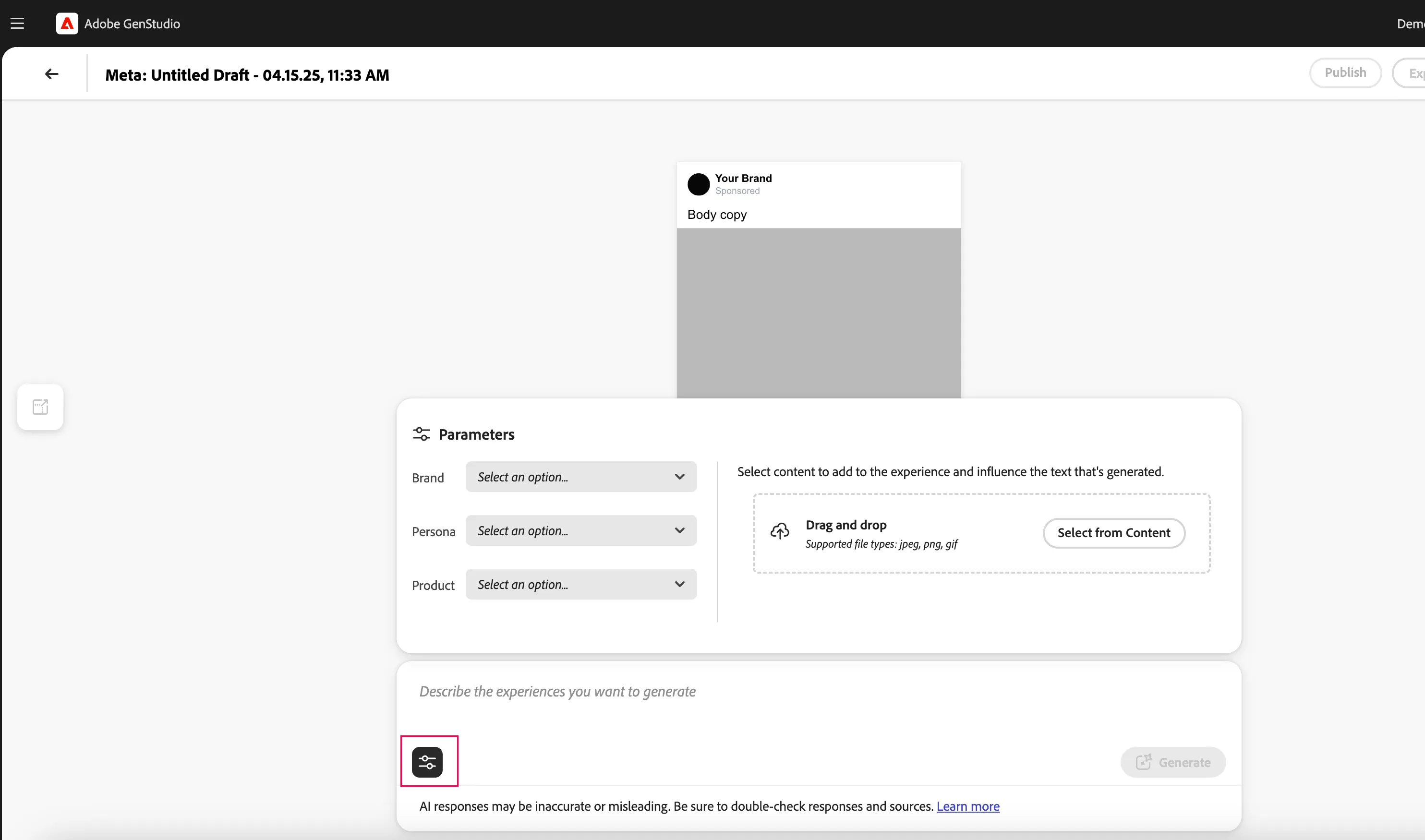Focus the describe experiences prompt field
The height and width of the screenshot is (840, 1425).
point(819,692)
